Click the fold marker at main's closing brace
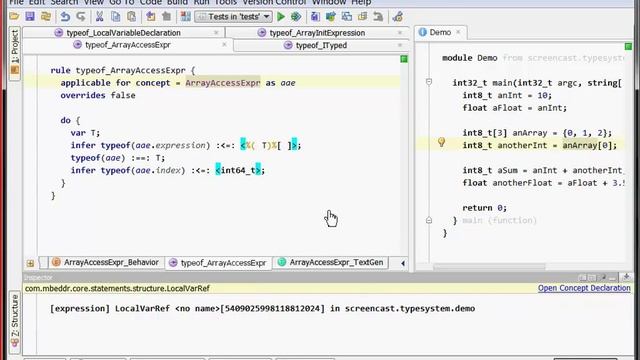The width and height of the screenshot is (640, 360). tap(429, 220)
